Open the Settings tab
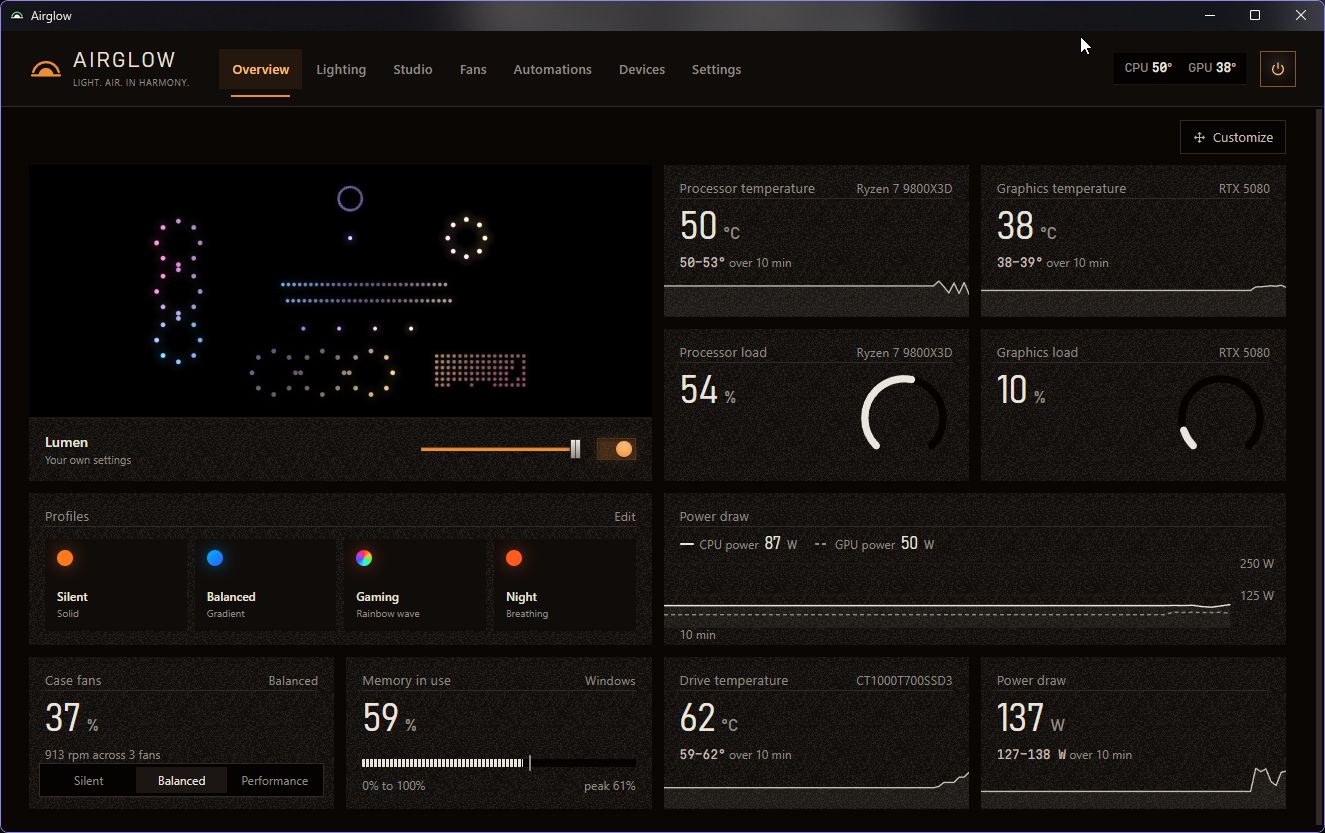This screenshot has height=833, width=1325. click(x=717, y=70)
